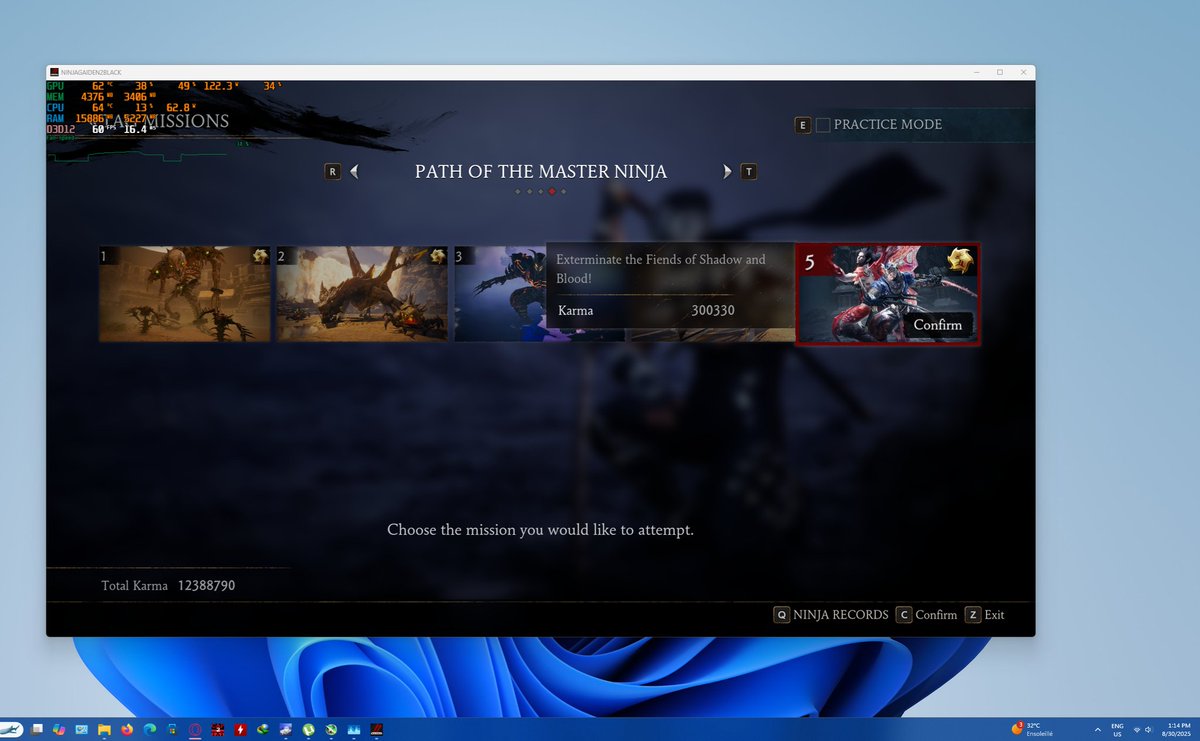Open Copilot from the taskbar
This screenshot has height=741, width=1200.
coord(59,729)
